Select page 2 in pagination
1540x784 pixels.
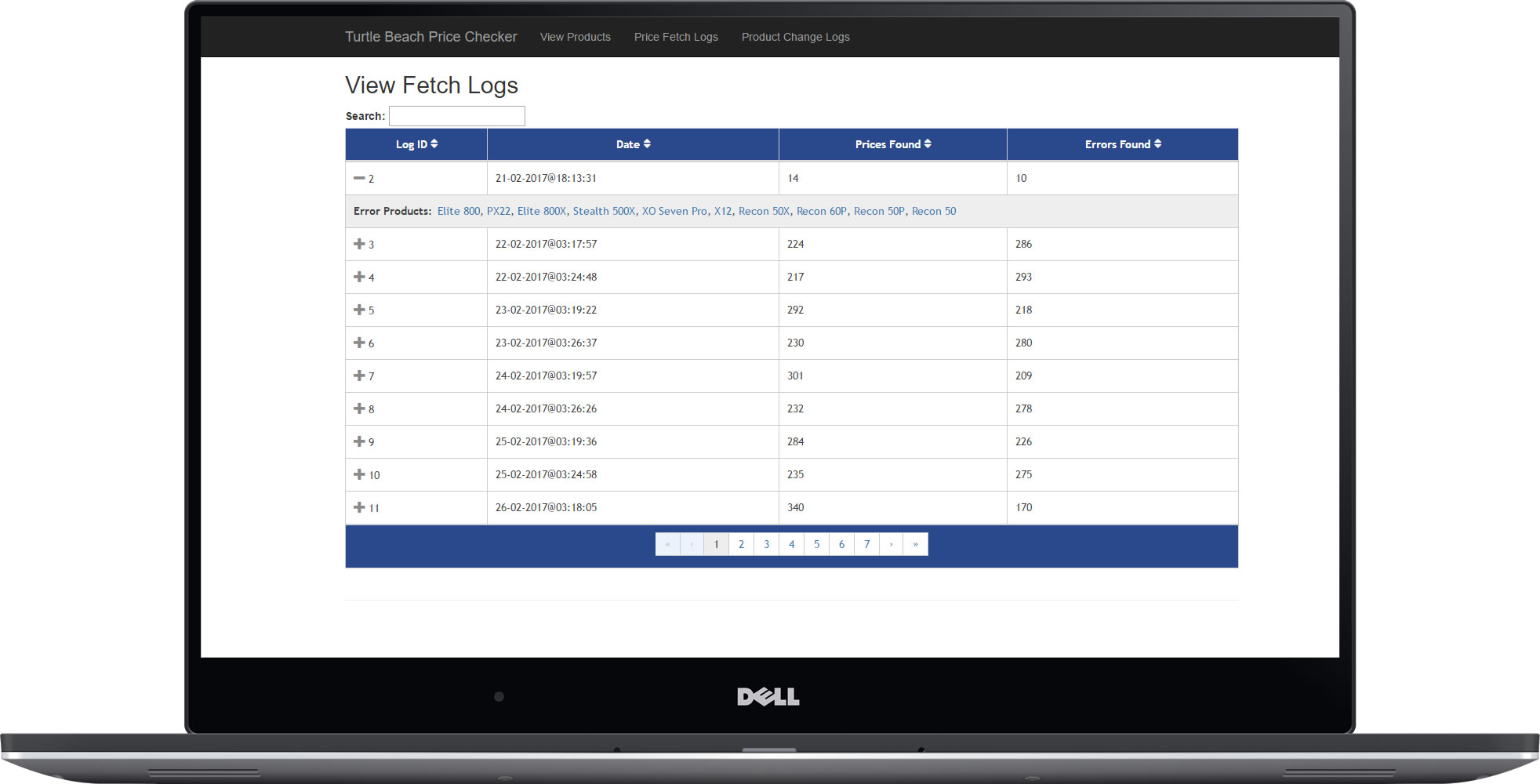[741, 544]
